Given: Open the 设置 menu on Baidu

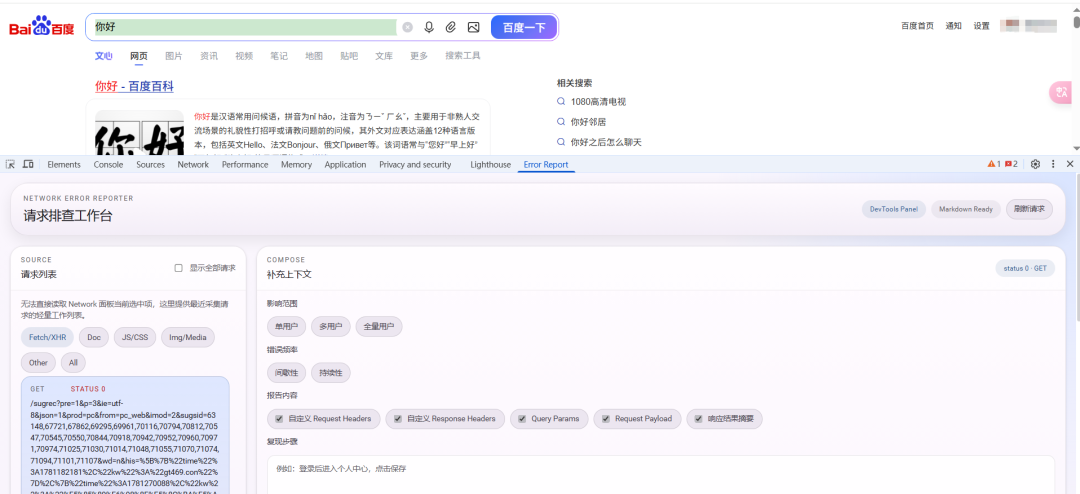Looking at the screenshot, I should [x=982, y=26].
